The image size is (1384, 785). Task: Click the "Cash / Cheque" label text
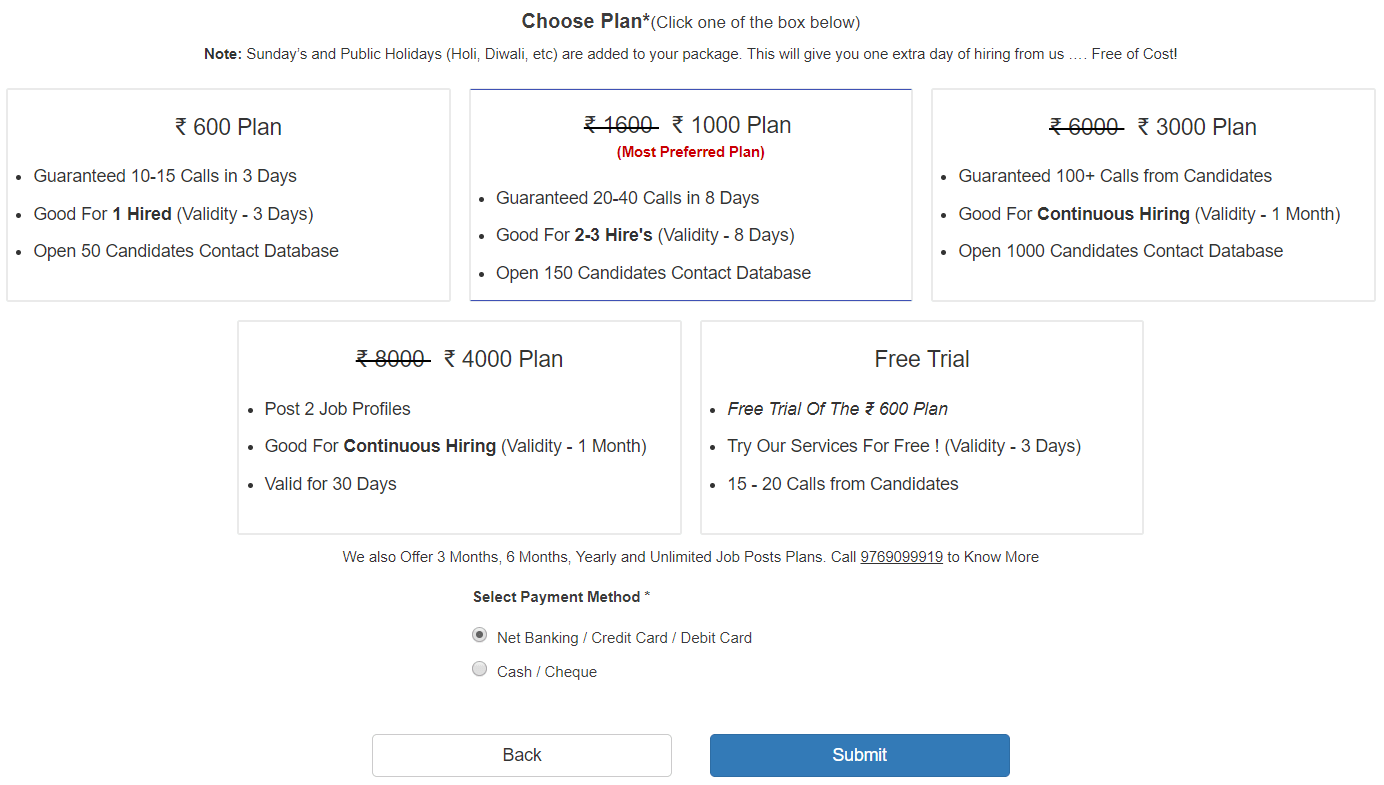(547, 672)
